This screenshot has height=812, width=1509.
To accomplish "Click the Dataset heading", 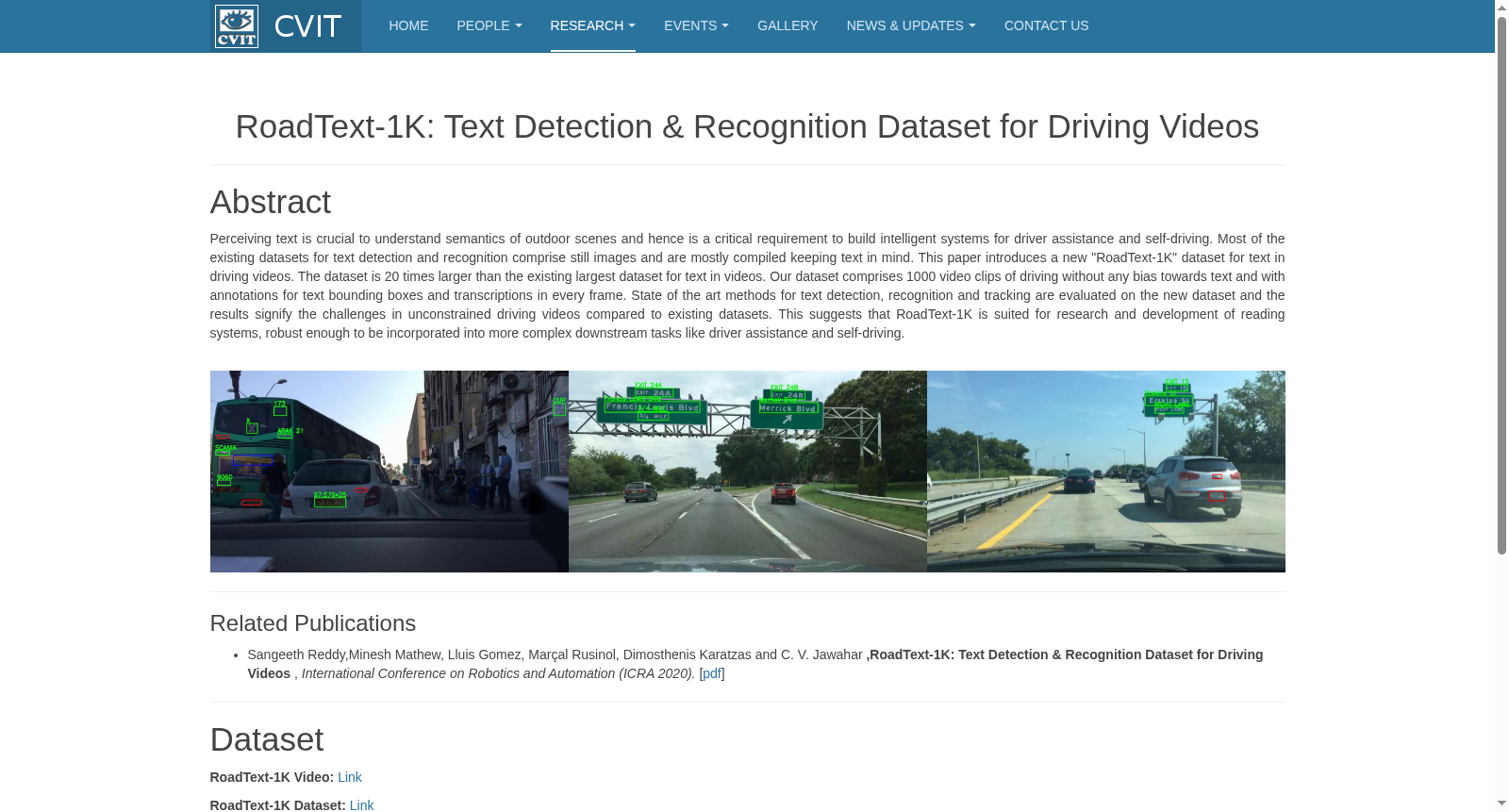I will tap(267, 739).
